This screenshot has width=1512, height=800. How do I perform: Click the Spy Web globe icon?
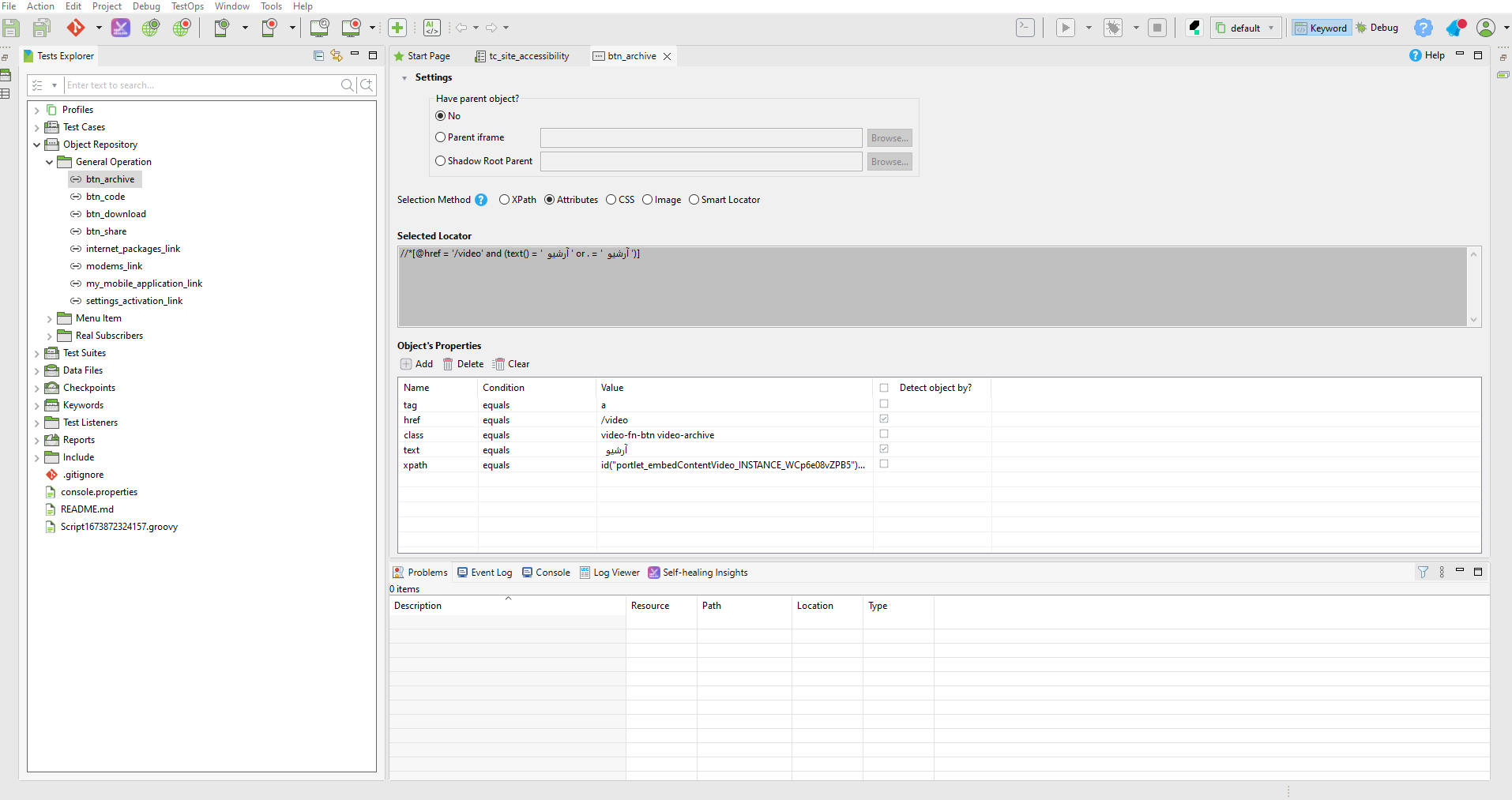(x=150, y=28)
